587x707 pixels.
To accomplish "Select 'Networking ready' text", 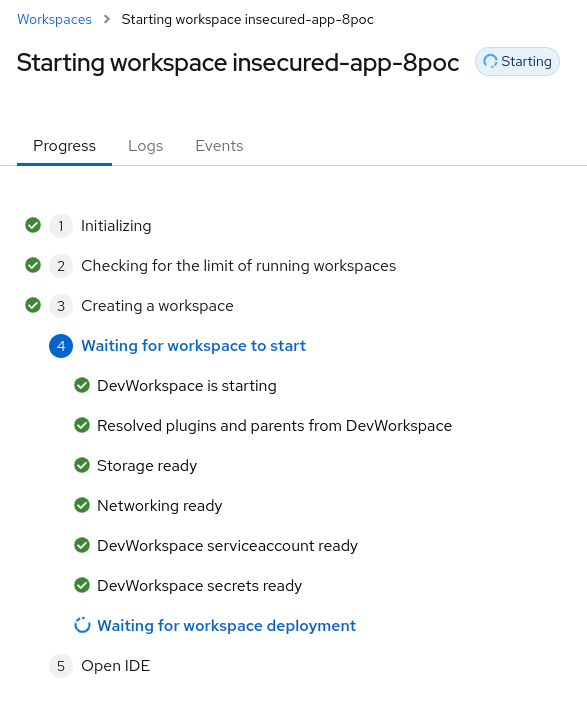I will coord(160,506).
